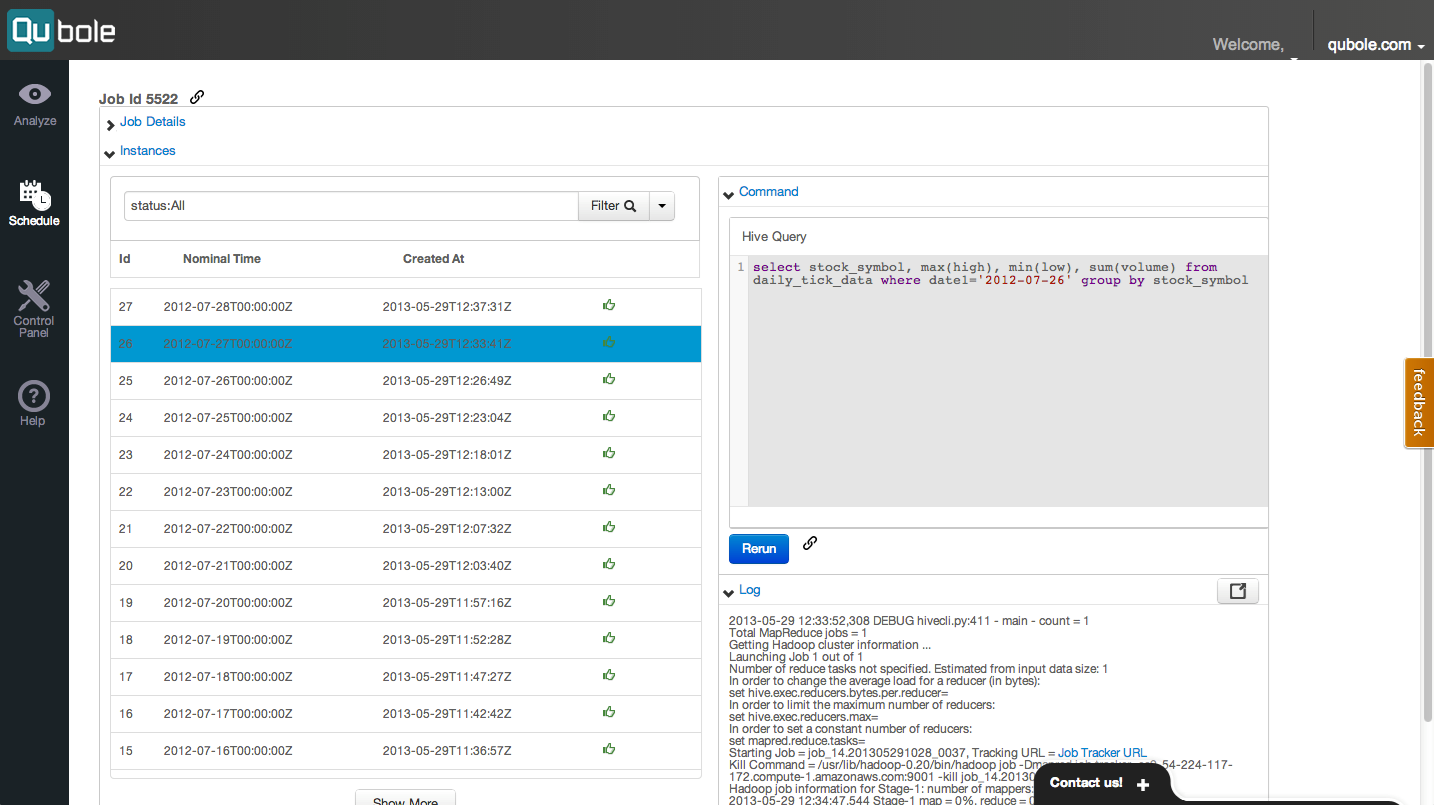Select instance row created 2013-05-29T12:13:00Z
The width and height of the screenshot is (1434, 805).
(405, 491)
